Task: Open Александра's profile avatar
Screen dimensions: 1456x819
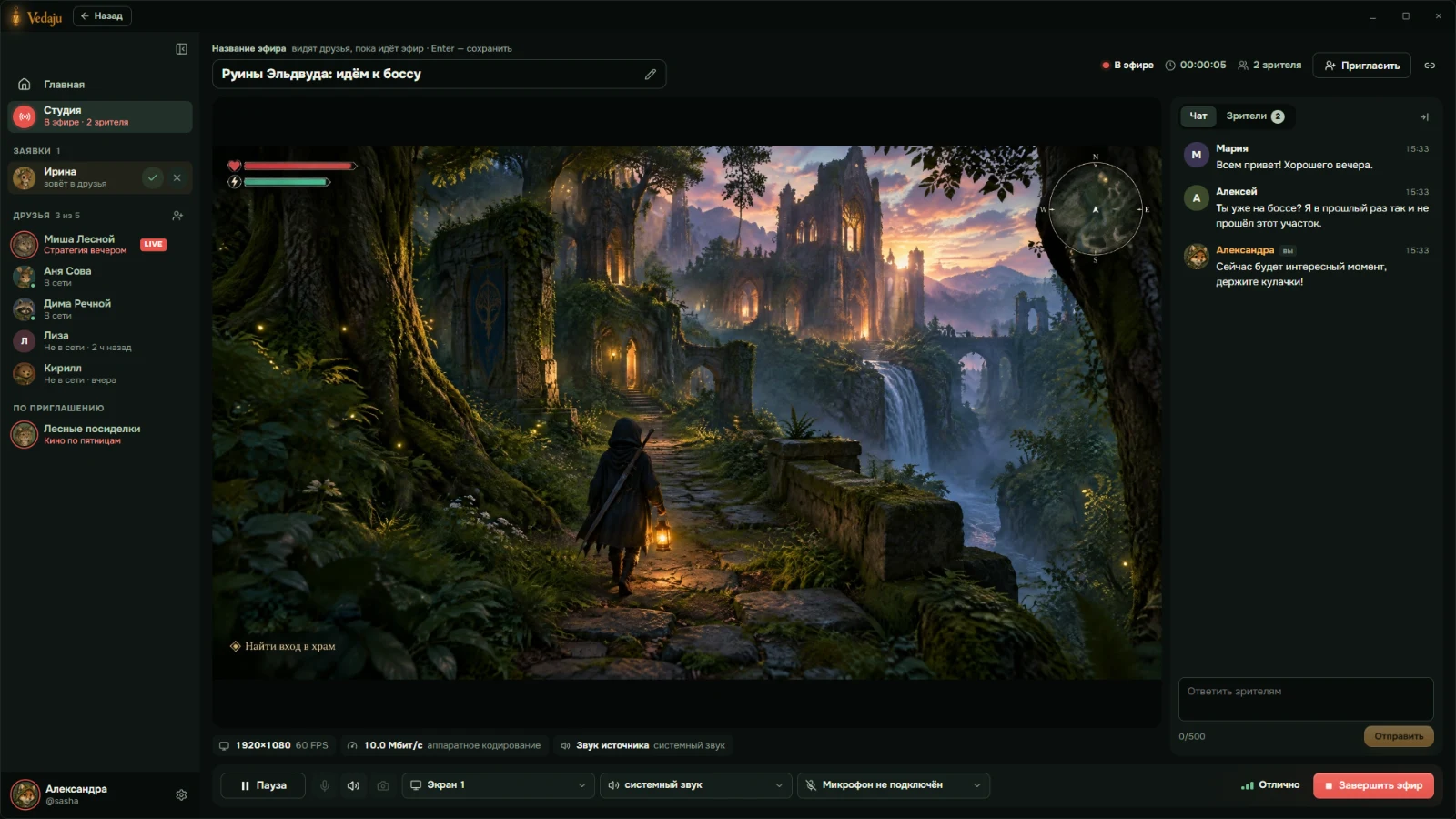Action: pos(25,794)
